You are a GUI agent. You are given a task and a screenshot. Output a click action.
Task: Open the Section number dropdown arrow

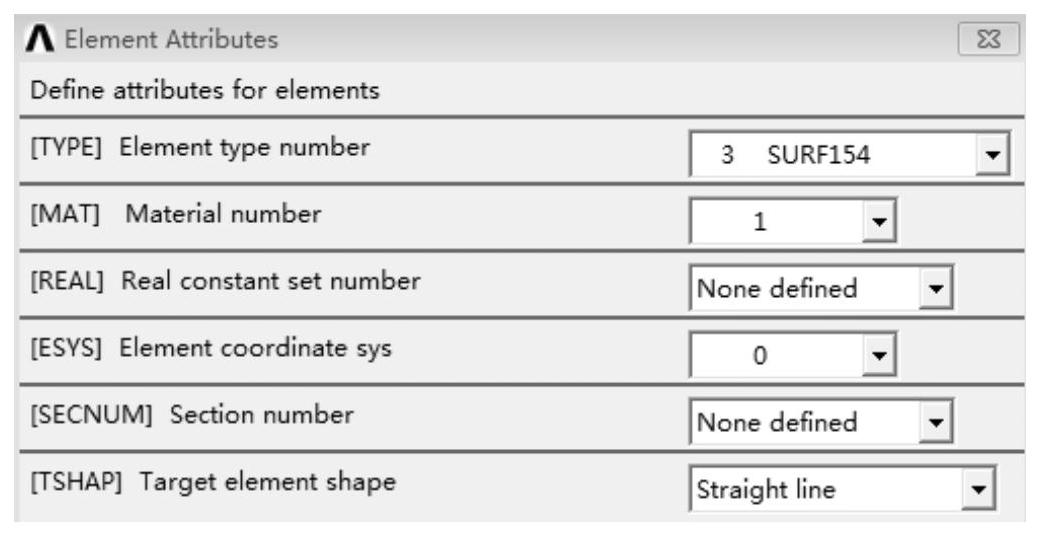(x=934, y=423)
